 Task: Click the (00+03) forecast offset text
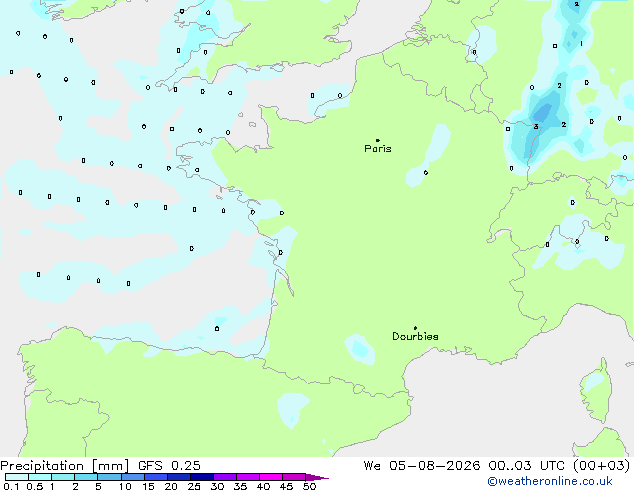click(x=602, y=466)
